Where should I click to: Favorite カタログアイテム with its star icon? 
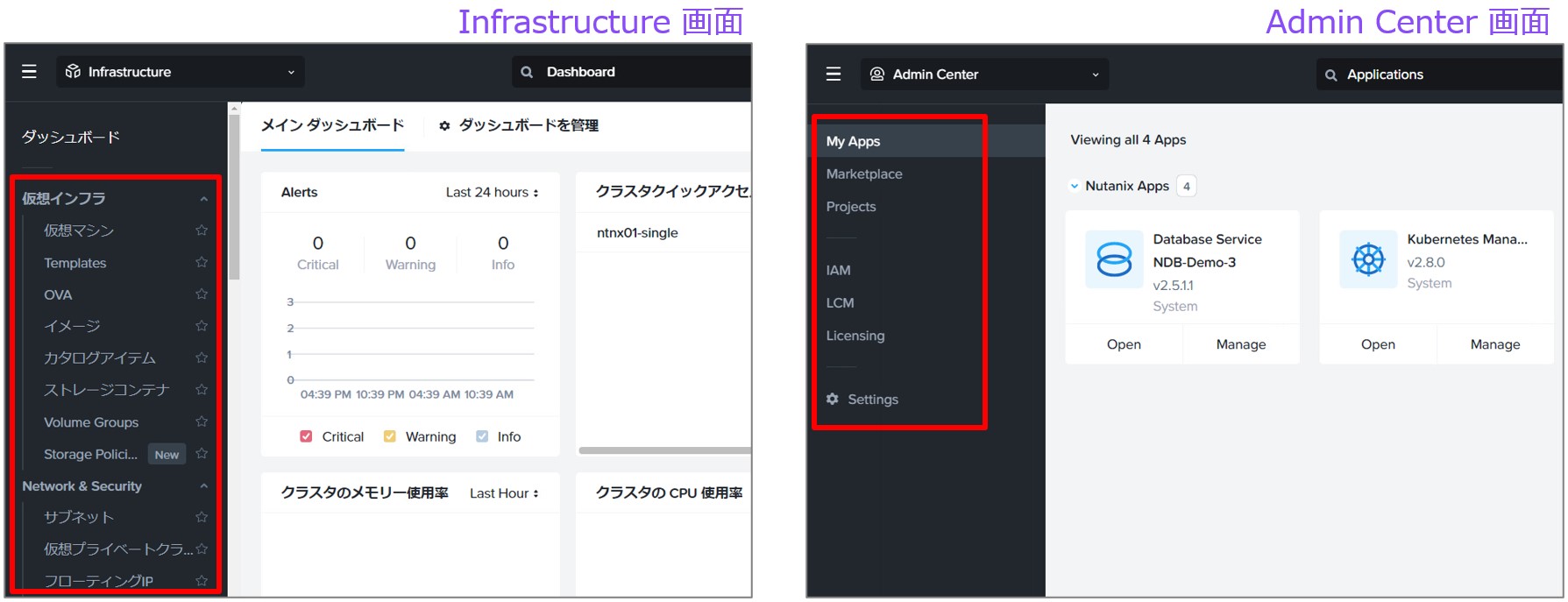[x=202, y=358]
